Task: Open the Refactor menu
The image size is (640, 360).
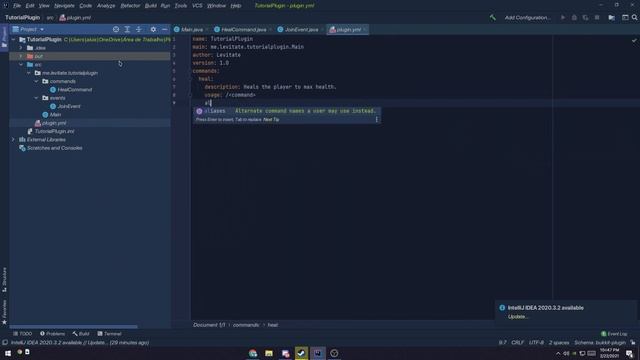Action: [x=130, y=6]
